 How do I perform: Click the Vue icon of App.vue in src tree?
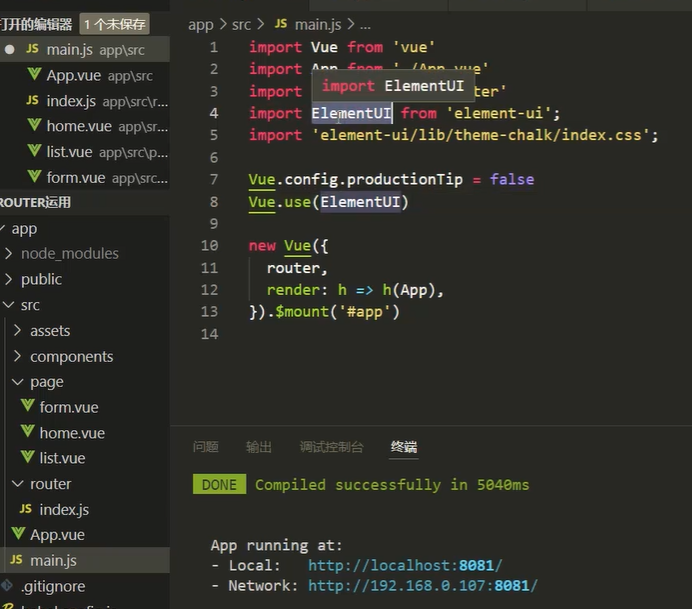(x=18, y=534)
